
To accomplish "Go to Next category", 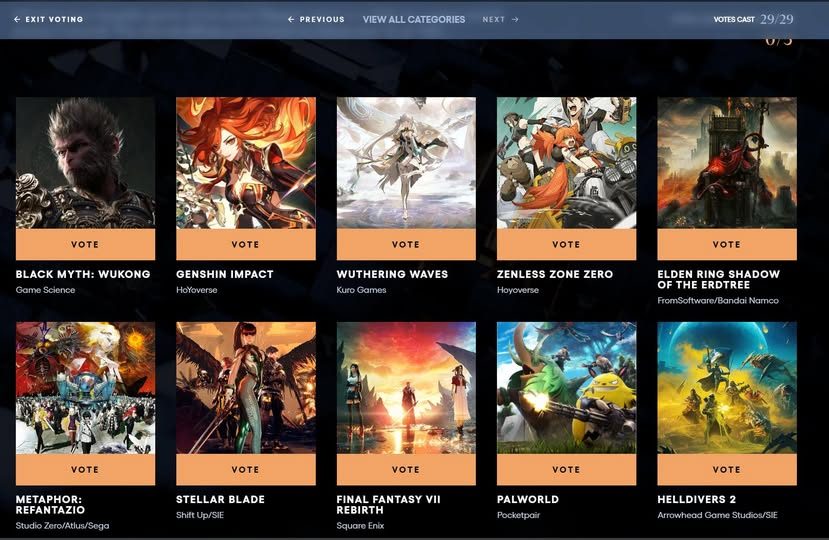I will 500,19.
